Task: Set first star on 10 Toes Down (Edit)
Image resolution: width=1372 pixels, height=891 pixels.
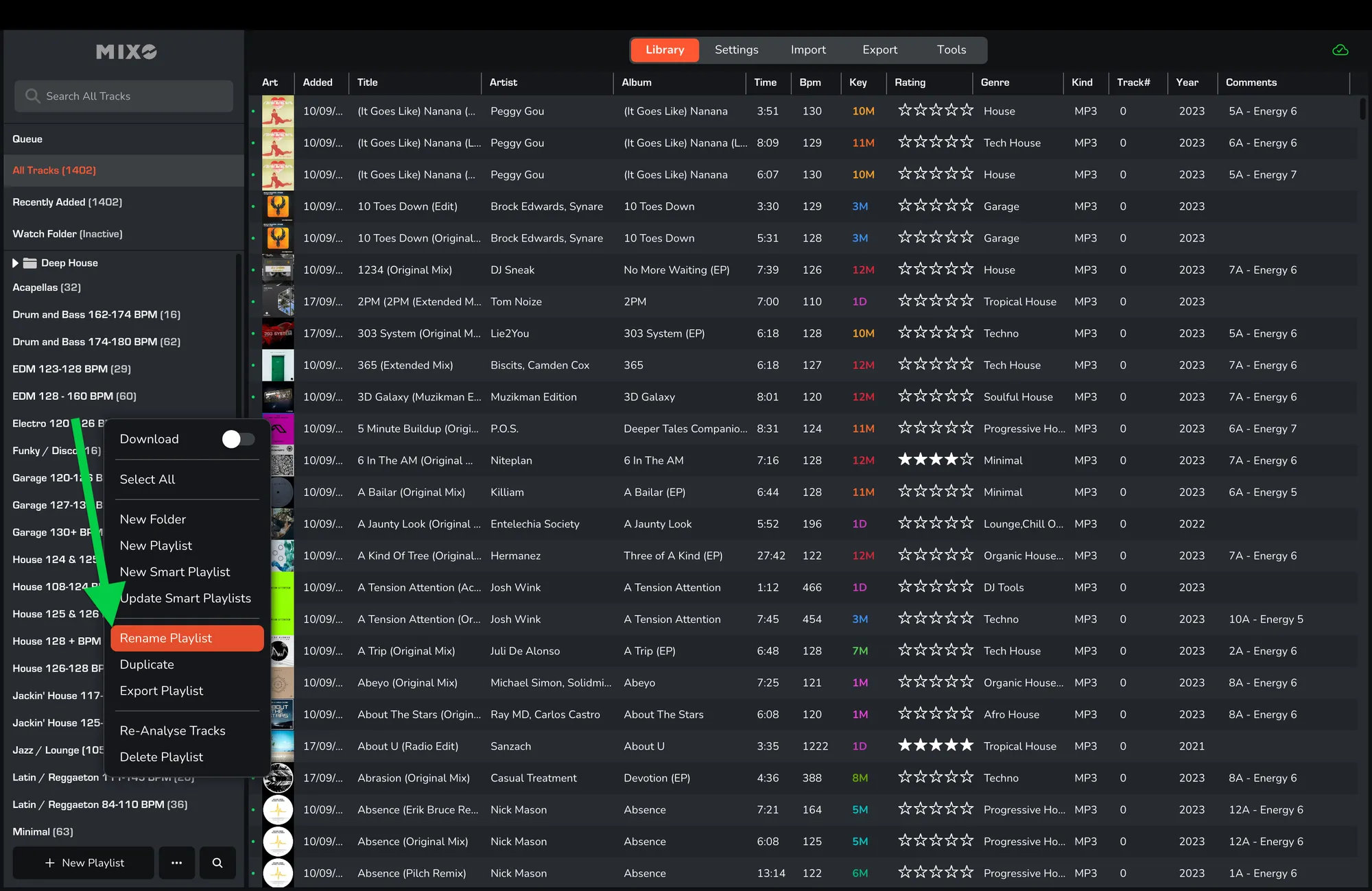Action: pos(905,206)
